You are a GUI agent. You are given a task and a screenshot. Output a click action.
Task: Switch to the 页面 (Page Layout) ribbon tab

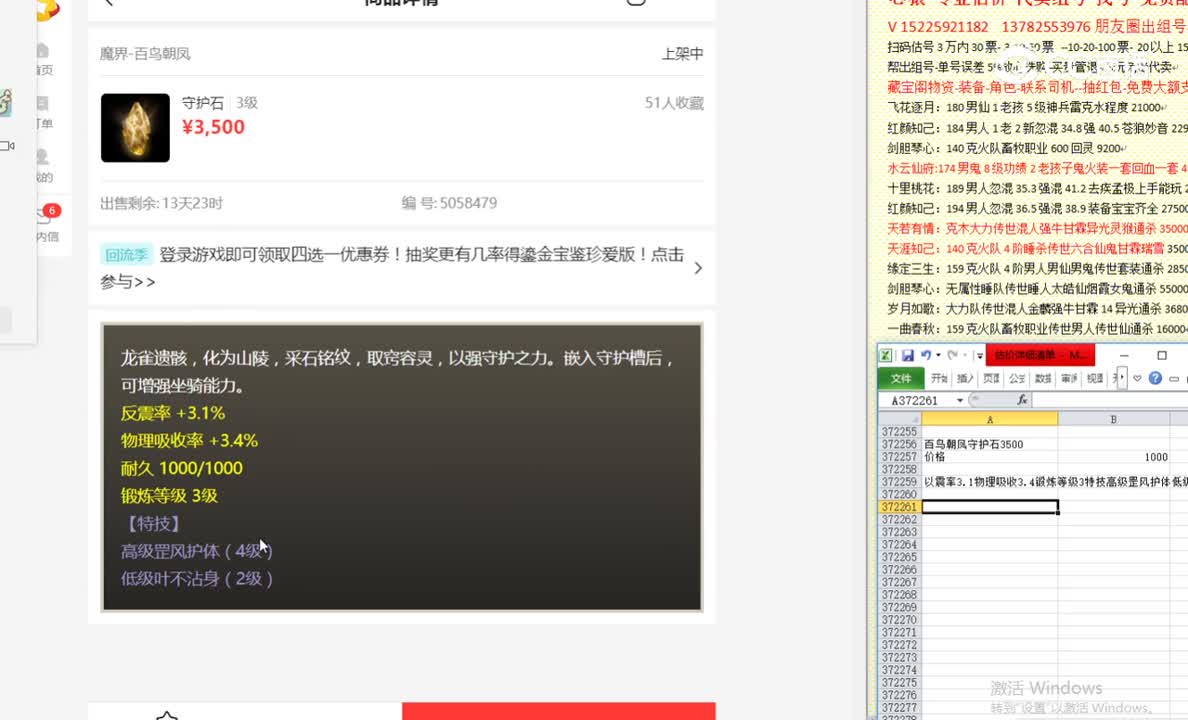pyautogui.click(x=992, y=378)
